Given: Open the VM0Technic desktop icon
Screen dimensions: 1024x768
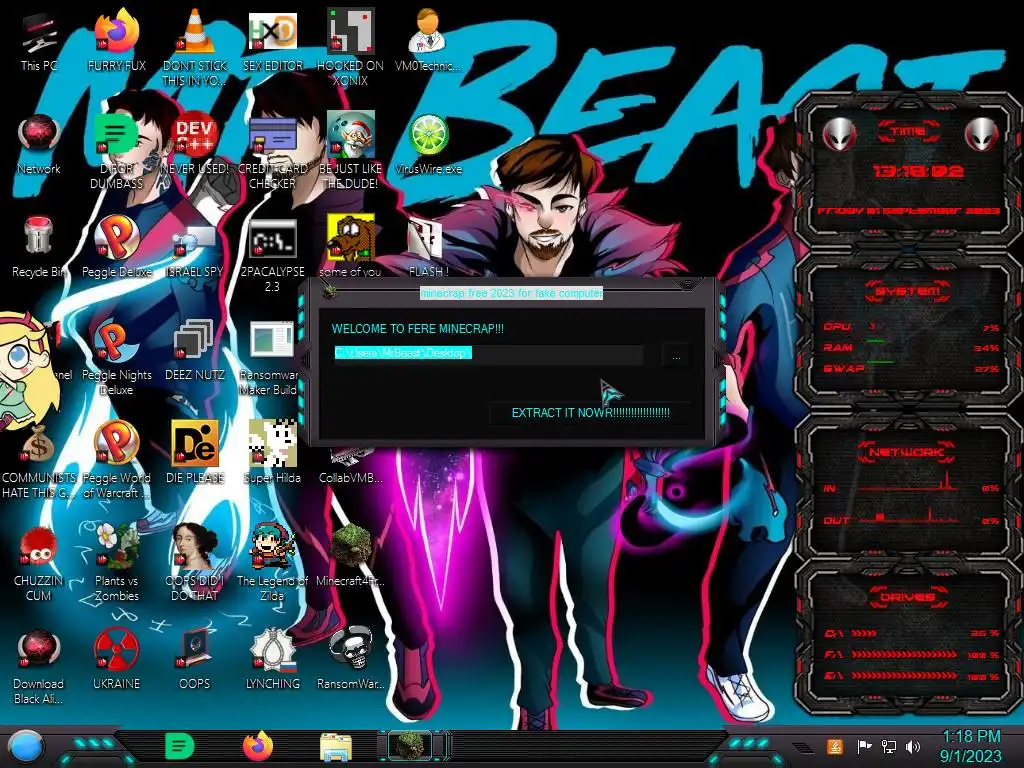Looking at the screenshot, I should [428, 40].
